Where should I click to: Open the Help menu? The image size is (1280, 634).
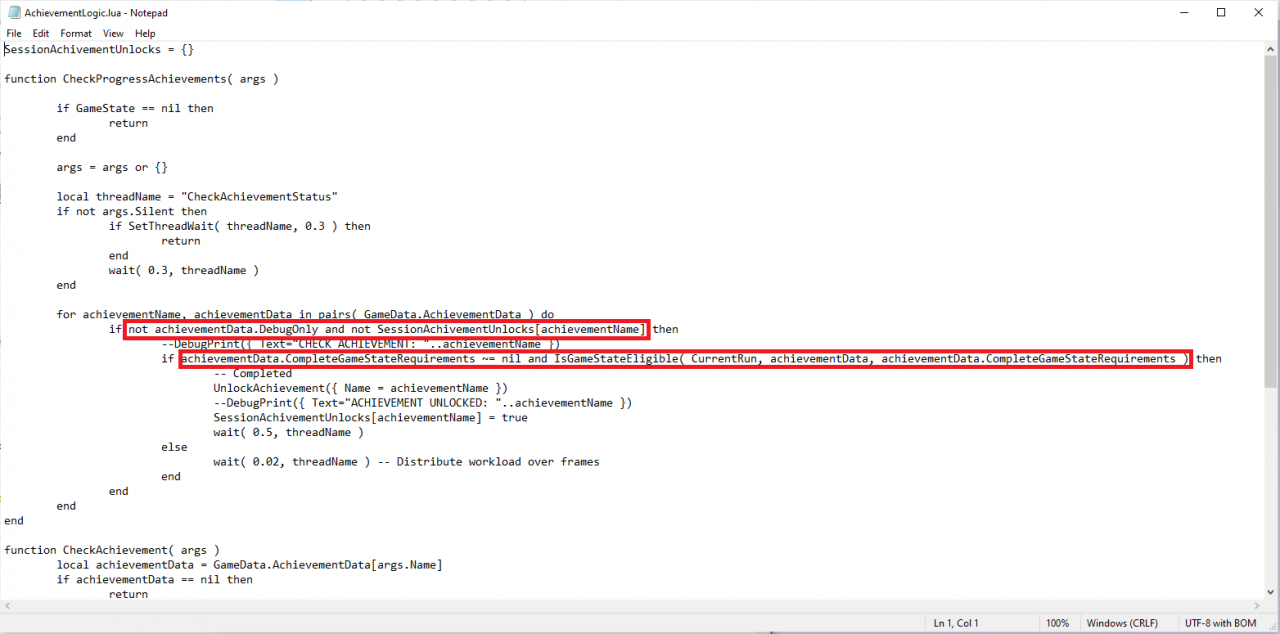coord(145,33)
